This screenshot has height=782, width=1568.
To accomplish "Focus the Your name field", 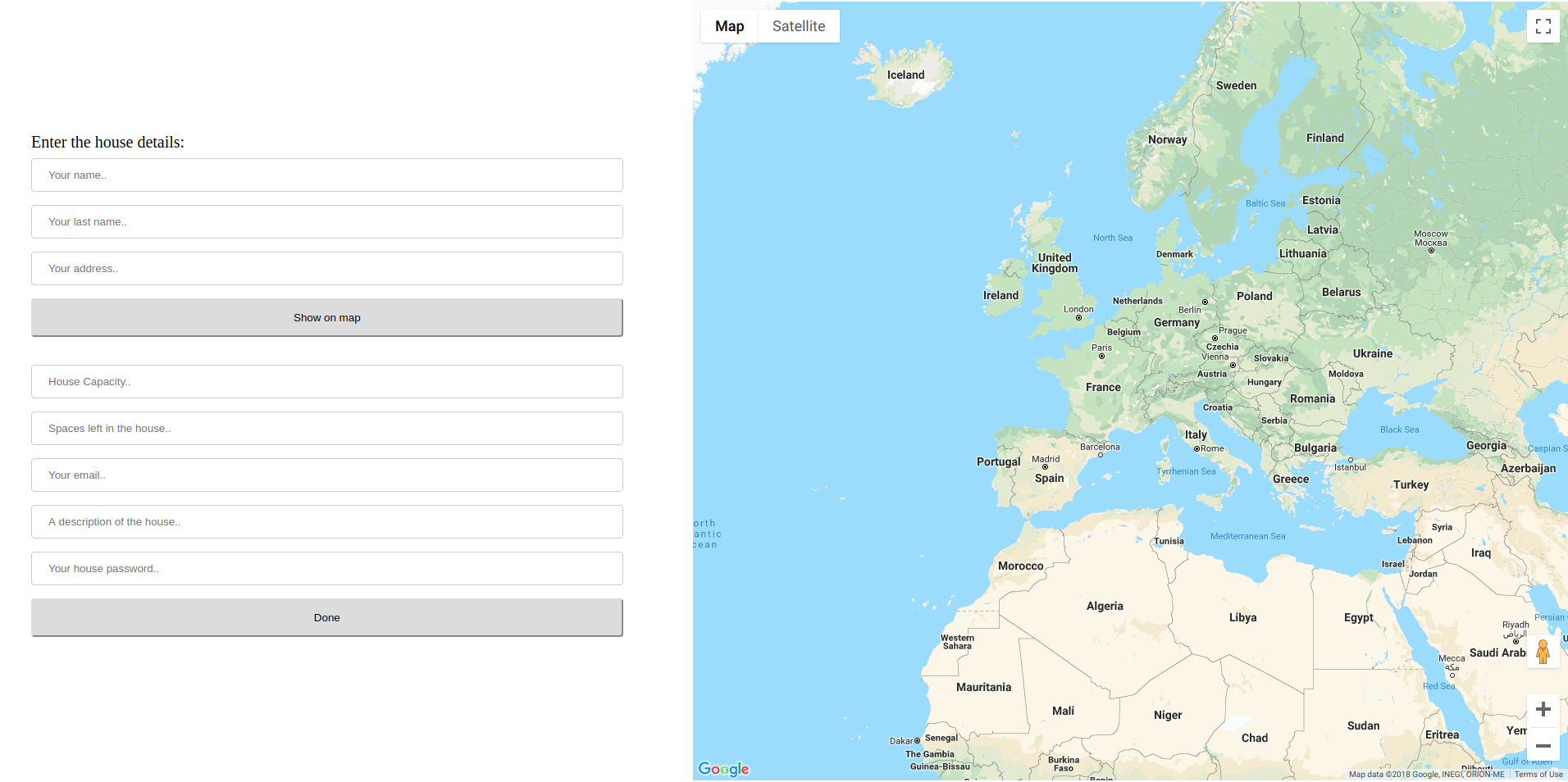I will (x=327, y=175).
